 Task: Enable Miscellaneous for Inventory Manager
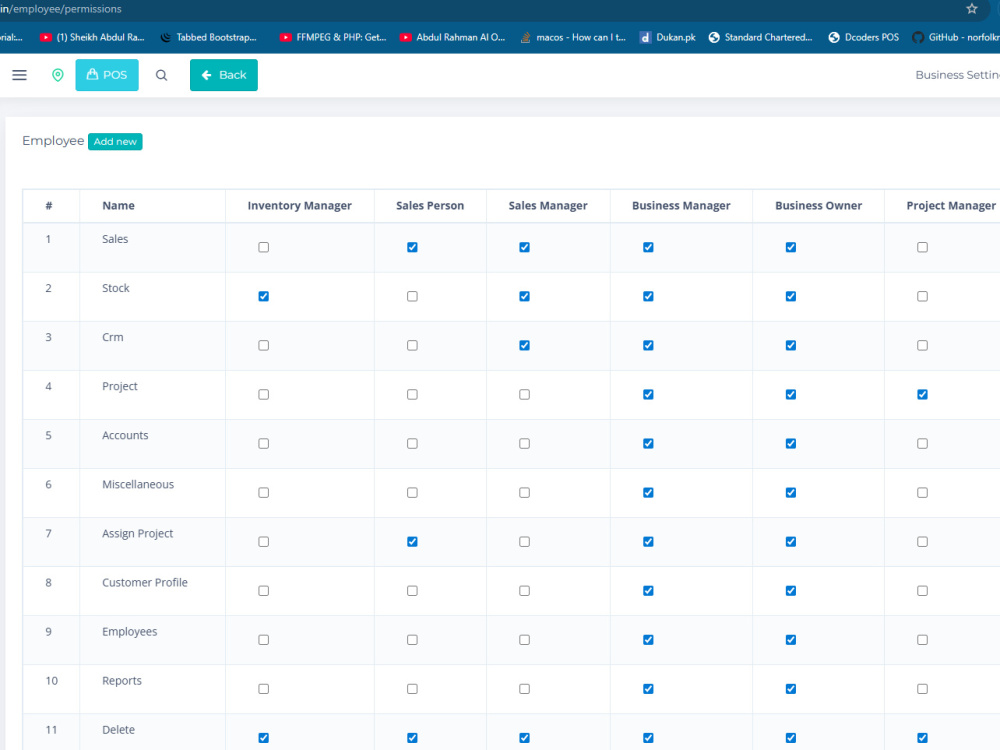point(263,493)
